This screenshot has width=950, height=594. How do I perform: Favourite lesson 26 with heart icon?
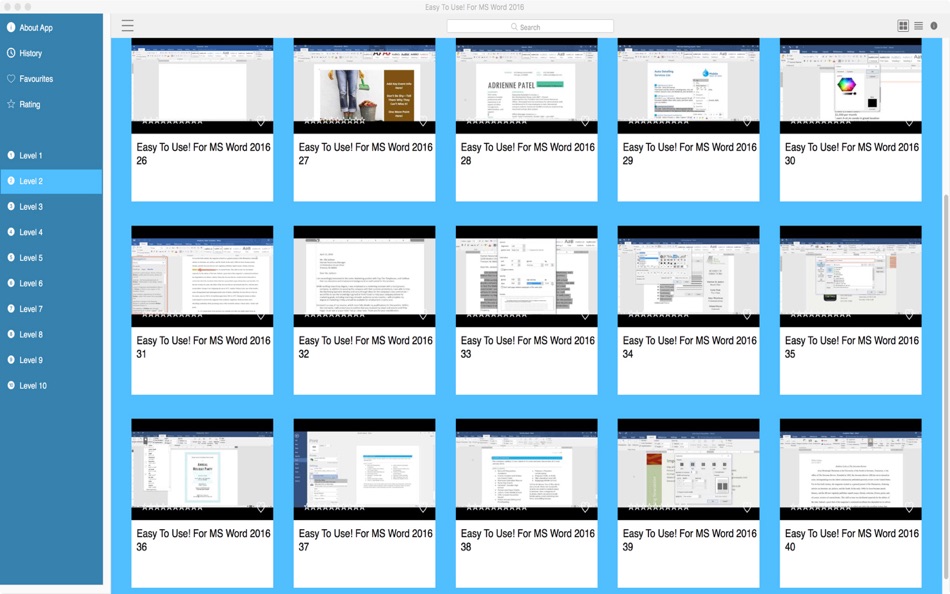(x=261, y=122)
